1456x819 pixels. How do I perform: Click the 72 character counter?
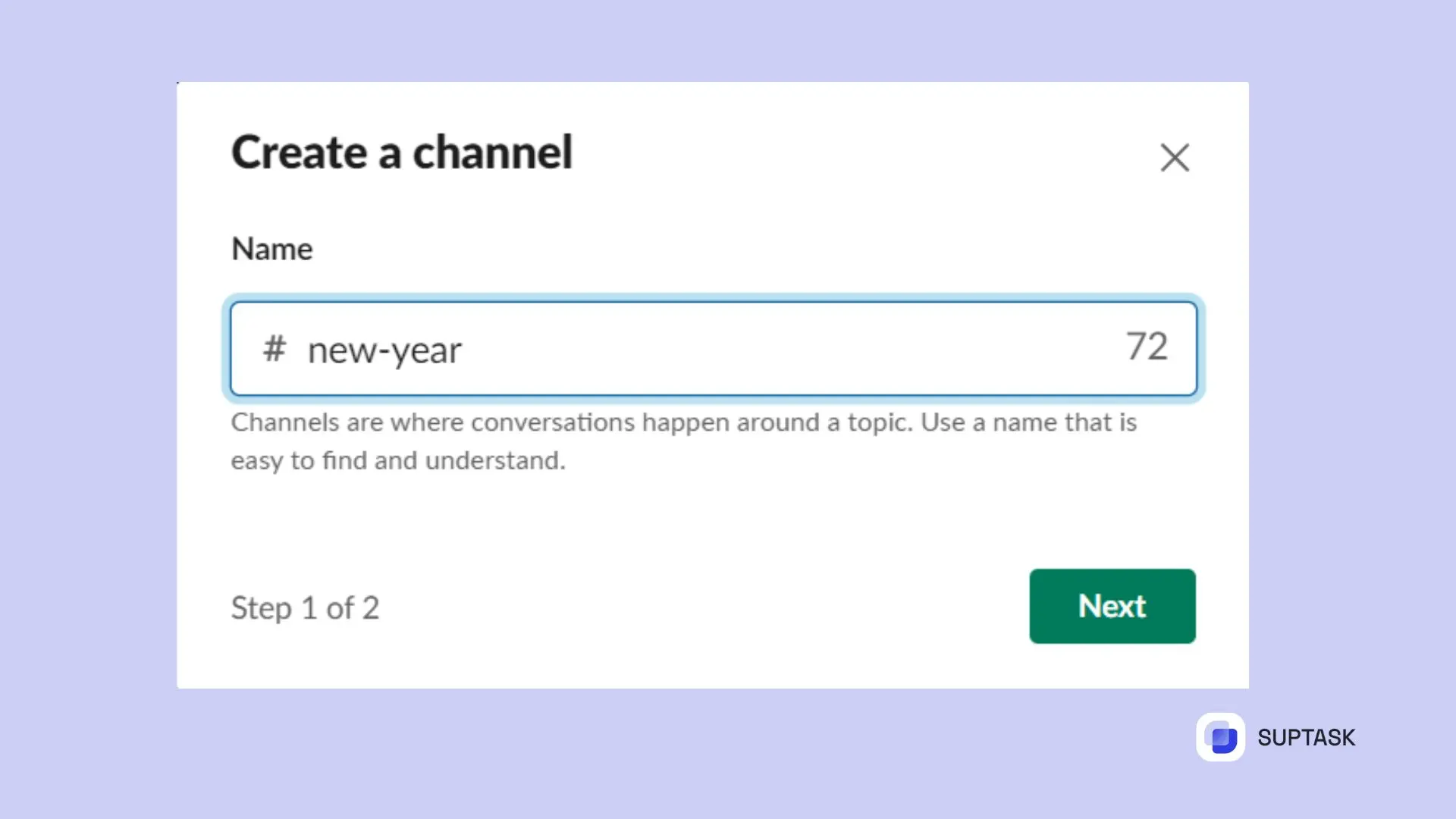(x=1147, y=347)
